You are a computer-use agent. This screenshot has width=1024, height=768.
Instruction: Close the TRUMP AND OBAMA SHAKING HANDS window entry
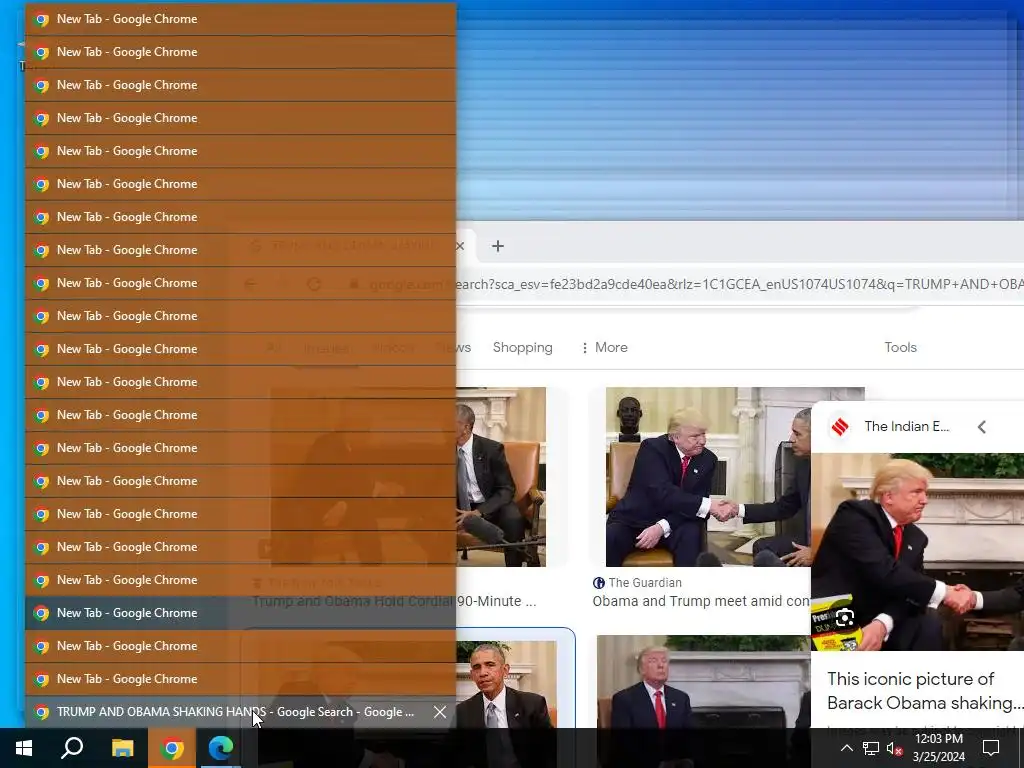(440, 712)
